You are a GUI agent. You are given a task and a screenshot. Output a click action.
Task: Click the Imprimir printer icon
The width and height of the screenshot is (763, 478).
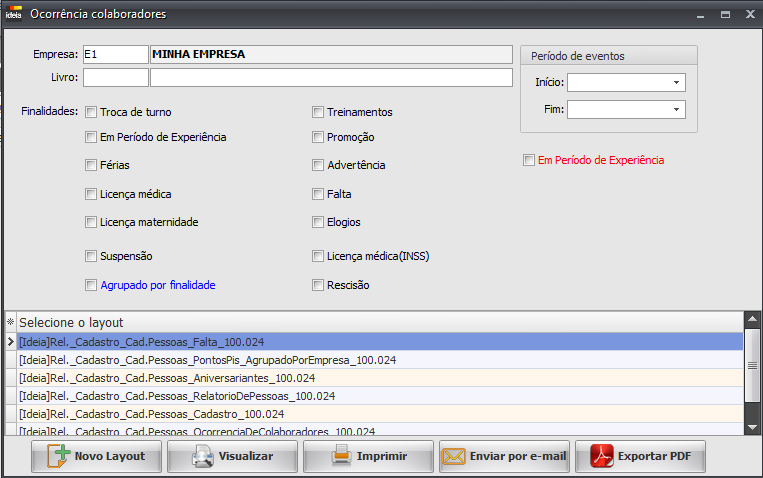pos(341,456)
